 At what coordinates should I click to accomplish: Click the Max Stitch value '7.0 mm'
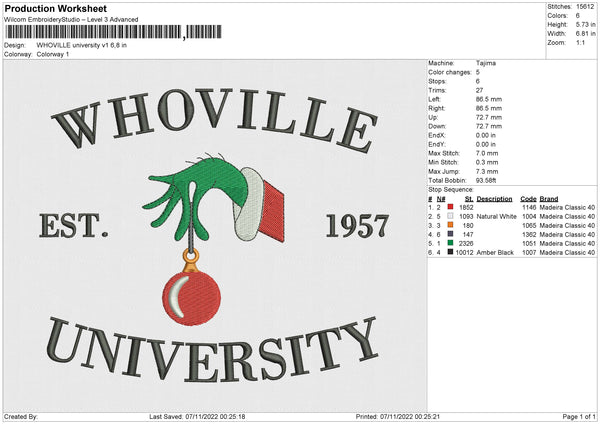[x=487, y=153]
